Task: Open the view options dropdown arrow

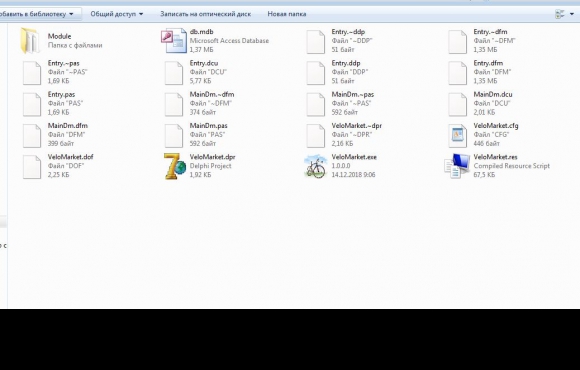Action: click(572, 14)
